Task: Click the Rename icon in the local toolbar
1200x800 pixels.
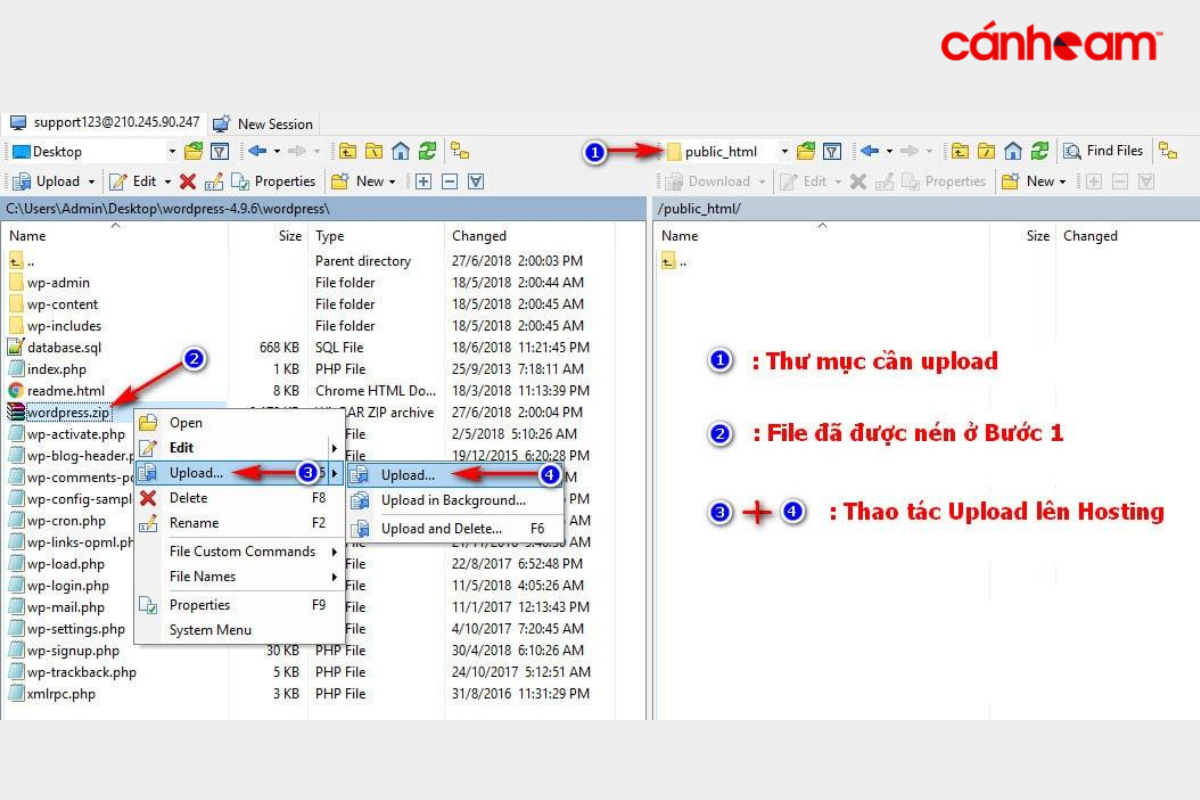Action: tap(214, 181)
